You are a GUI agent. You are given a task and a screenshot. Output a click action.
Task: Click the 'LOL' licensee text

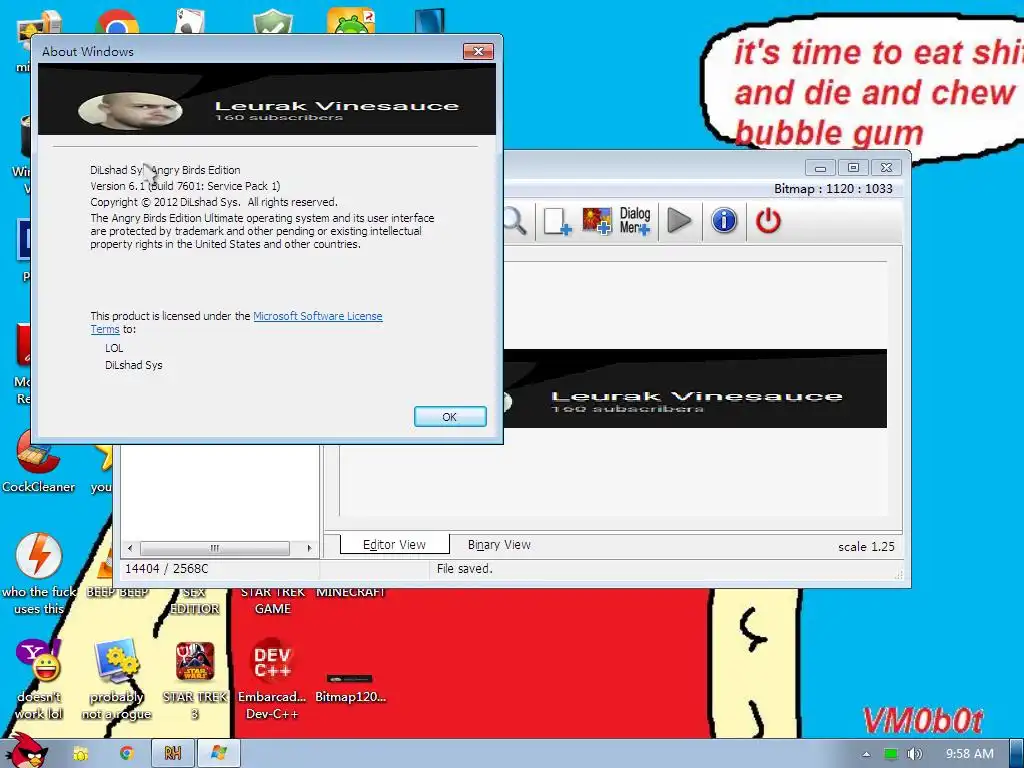coord(114,348)
